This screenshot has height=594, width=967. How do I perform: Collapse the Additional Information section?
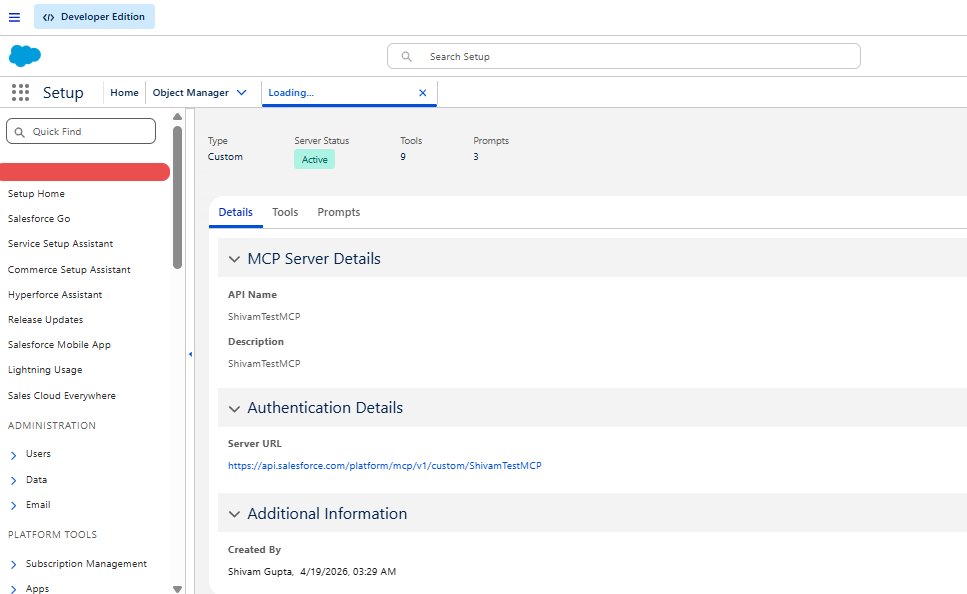click(x=234, y=513)
